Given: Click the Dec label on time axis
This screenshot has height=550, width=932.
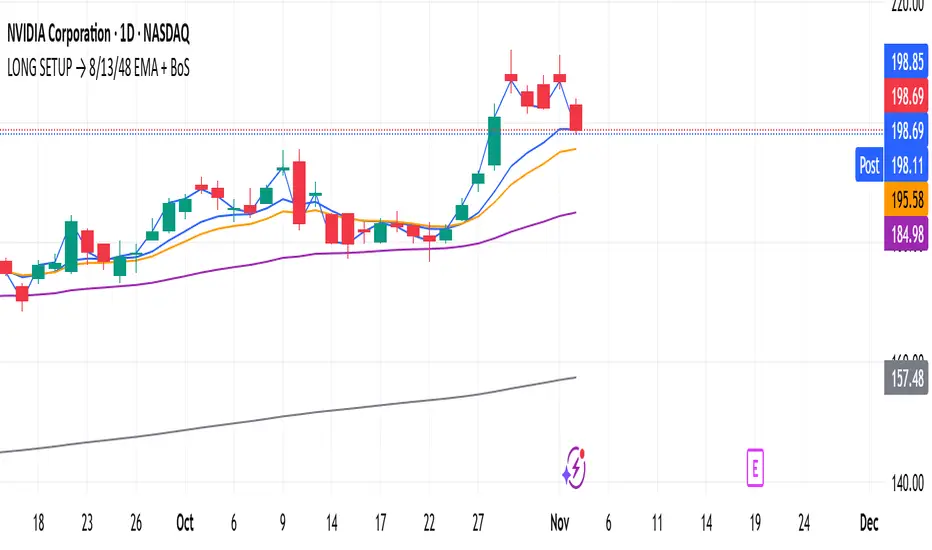Looking at the screenshot, I should 868,523.
